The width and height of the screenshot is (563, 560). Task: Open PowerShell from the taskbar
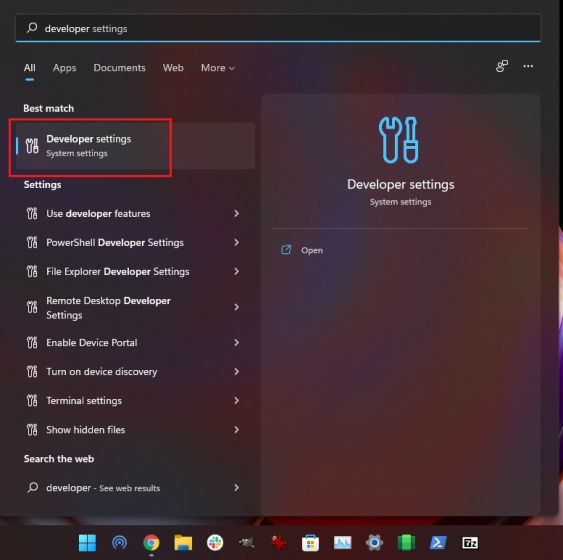(x=438, y=543)
